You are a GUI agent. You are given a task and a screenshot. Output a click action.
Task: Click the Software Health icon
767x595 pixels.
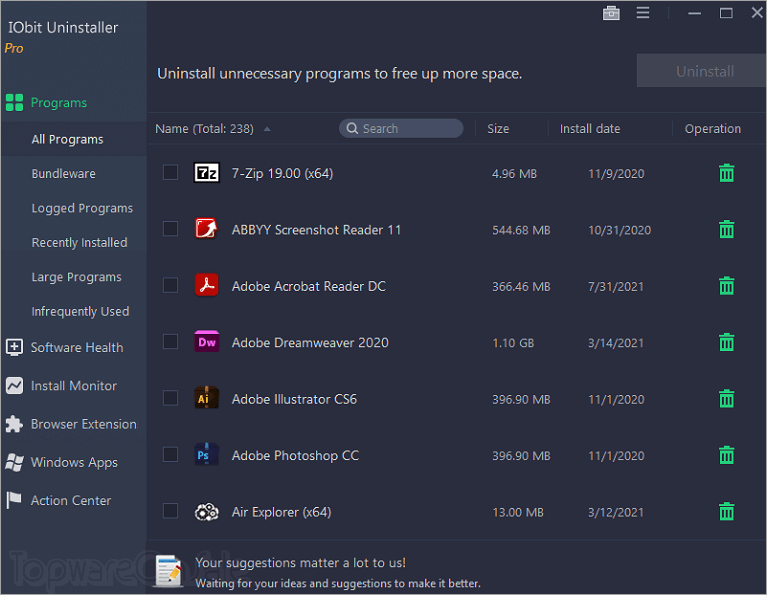pyautogui.click(x=14, y=347)
